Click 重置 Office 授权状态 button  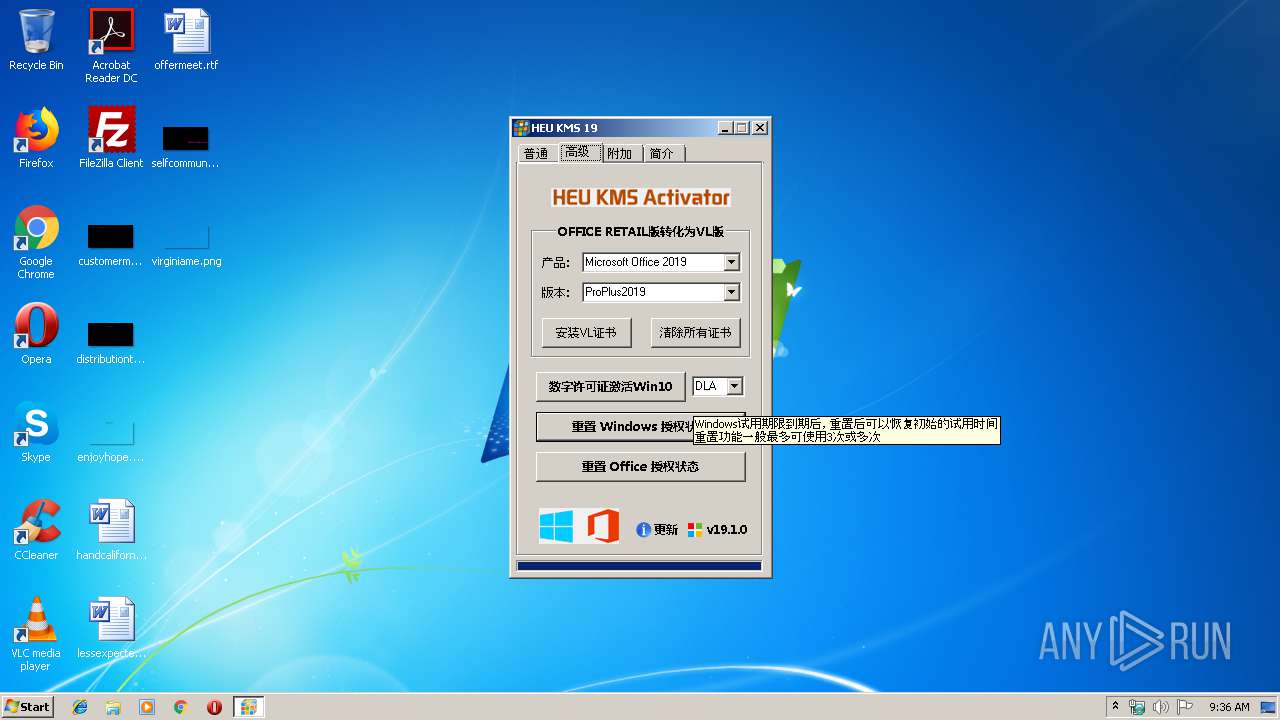point(640,466)
